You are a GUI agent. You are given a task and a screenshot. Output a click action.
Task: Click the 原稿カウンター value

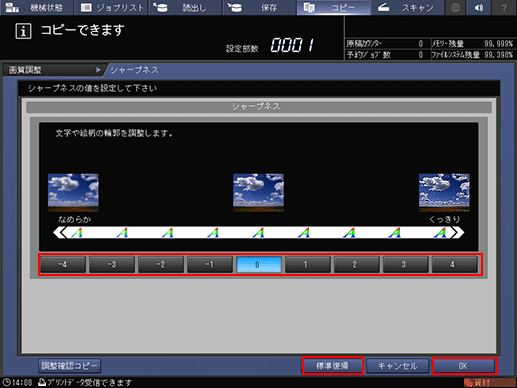point(421,44)
